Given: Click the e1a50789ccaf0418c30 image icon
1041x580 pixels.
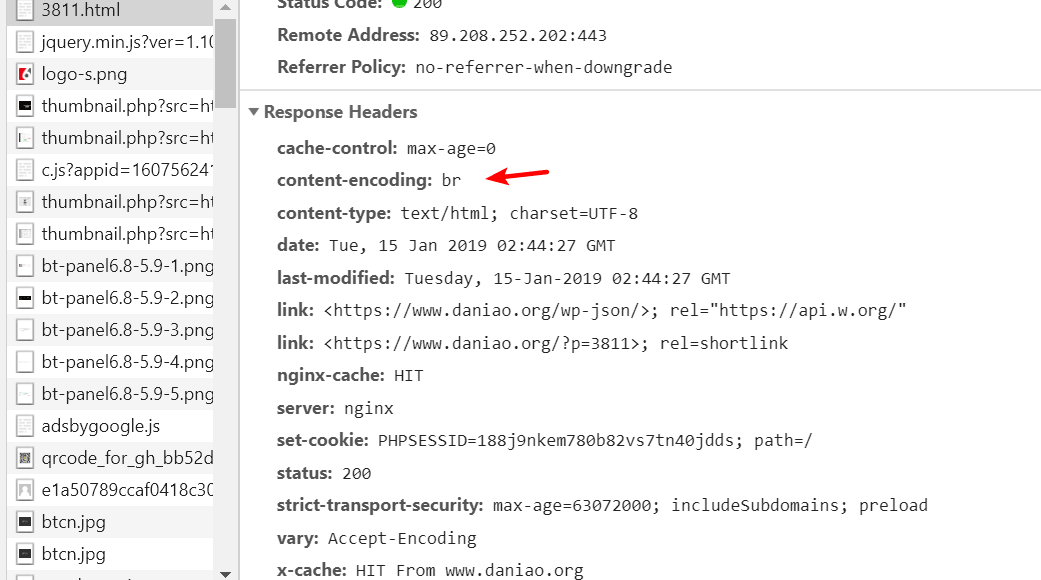Looking at the screenshot, I should 25,490.
